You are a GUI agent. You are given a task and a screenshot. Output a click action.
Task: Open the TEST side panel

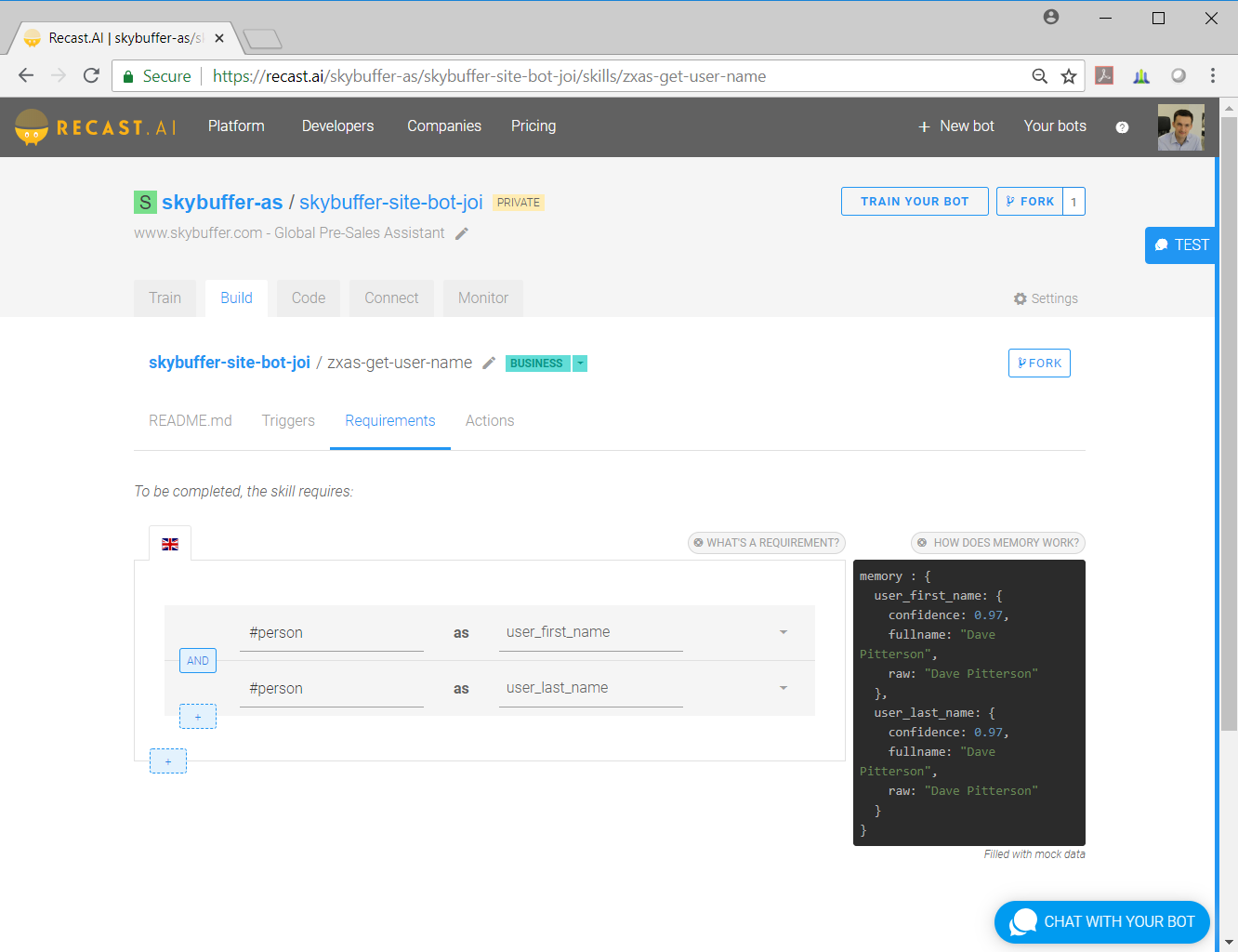(1180, 245)
